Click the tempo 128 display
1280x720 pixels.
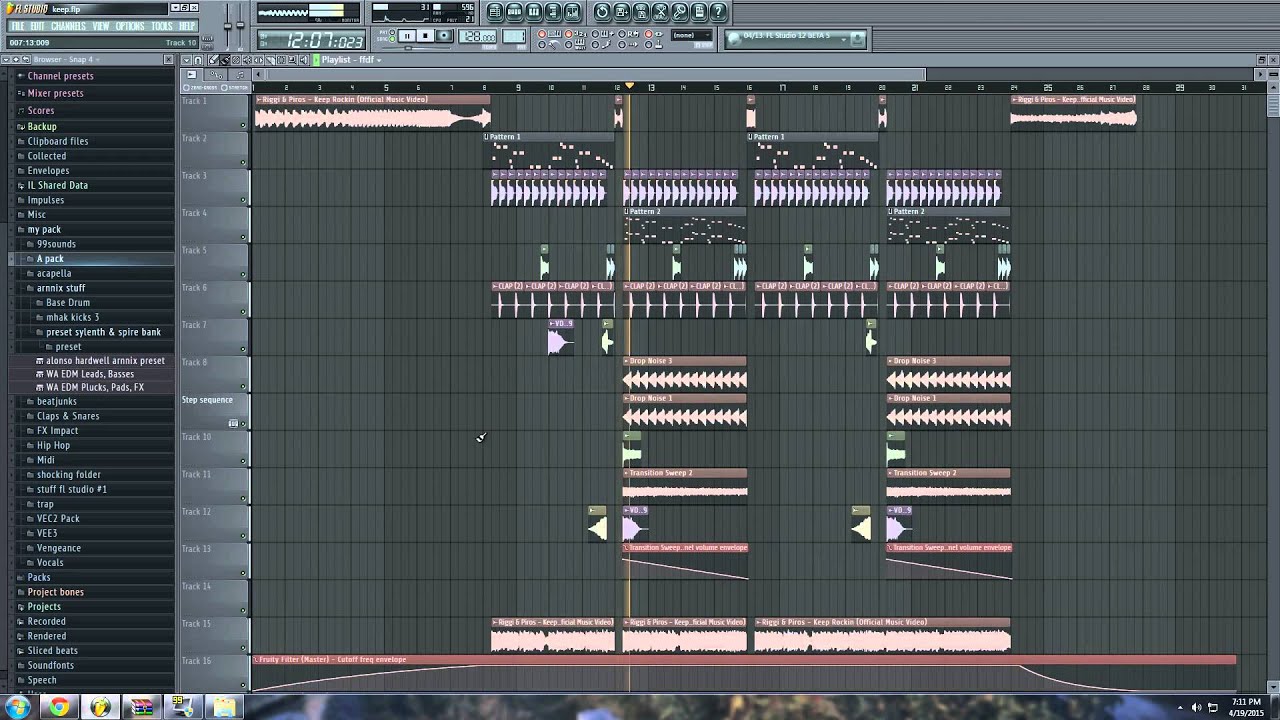tap(478, 37)
